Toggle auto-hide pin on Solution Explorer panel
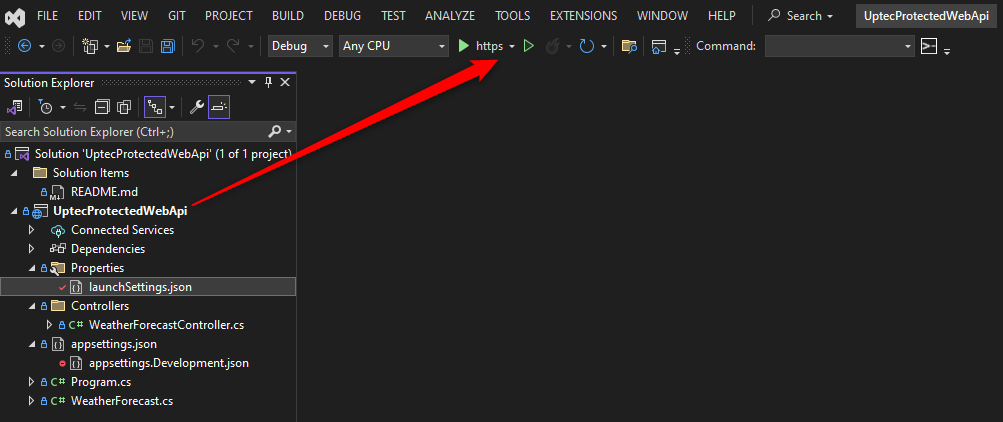 click(x=268, y=82)
